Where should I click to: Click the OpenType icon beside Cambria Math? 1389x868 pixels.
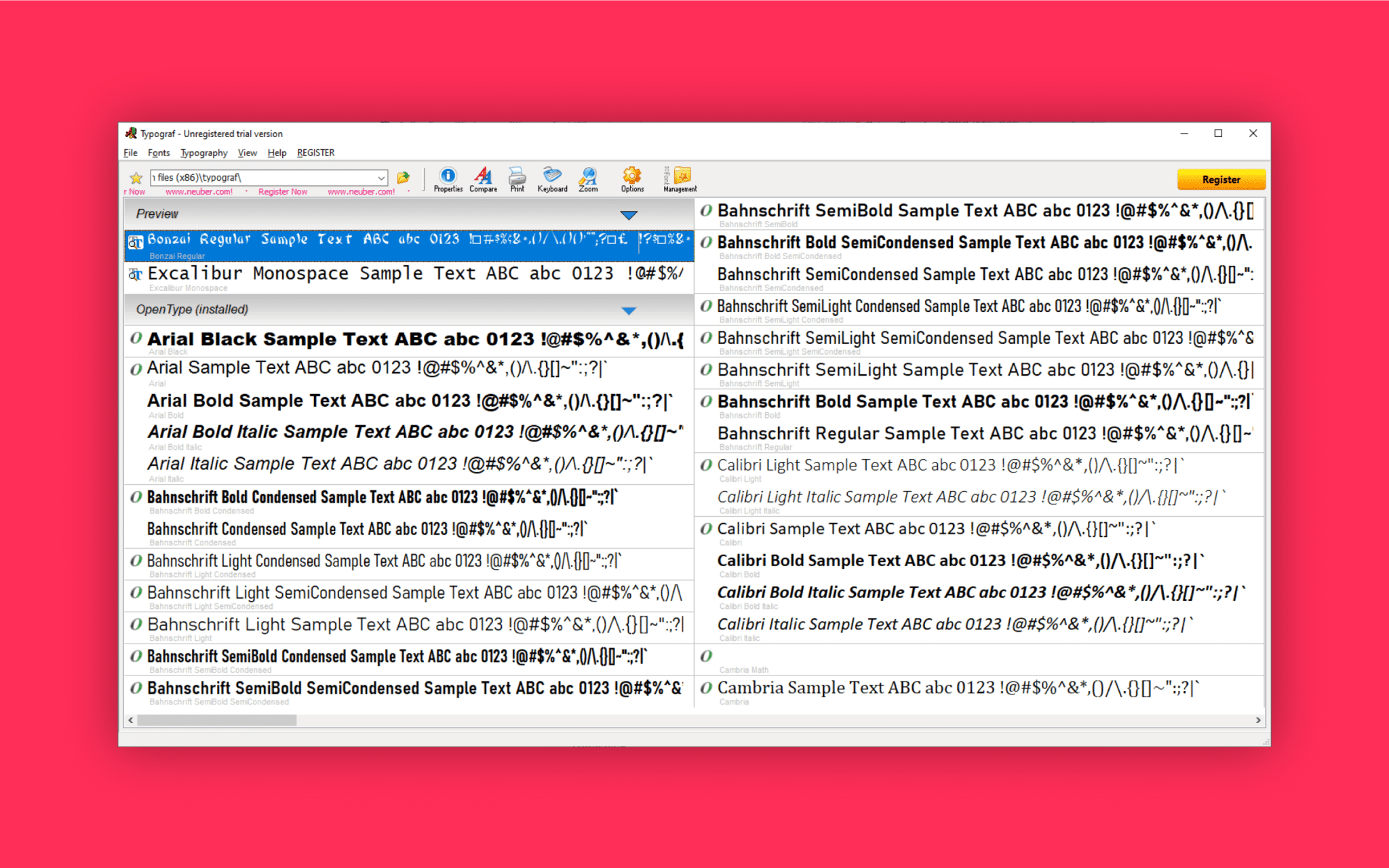click(706, 656)
